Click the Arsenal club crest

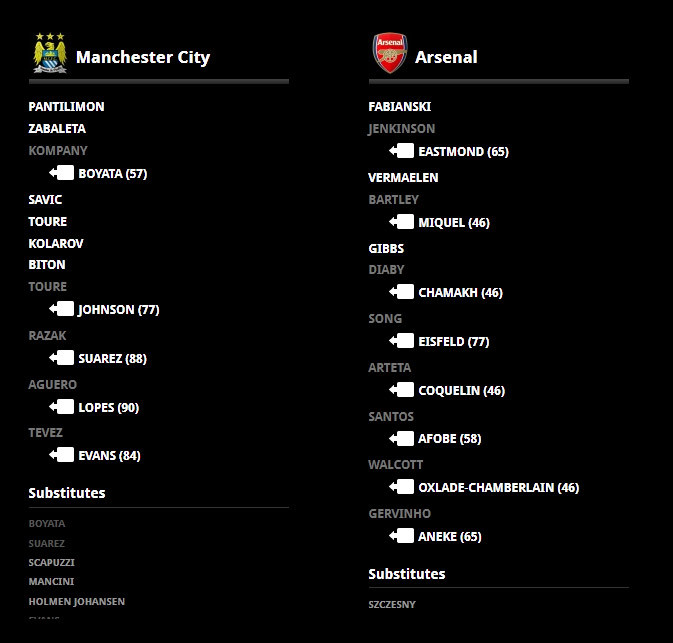pos(389,53)
